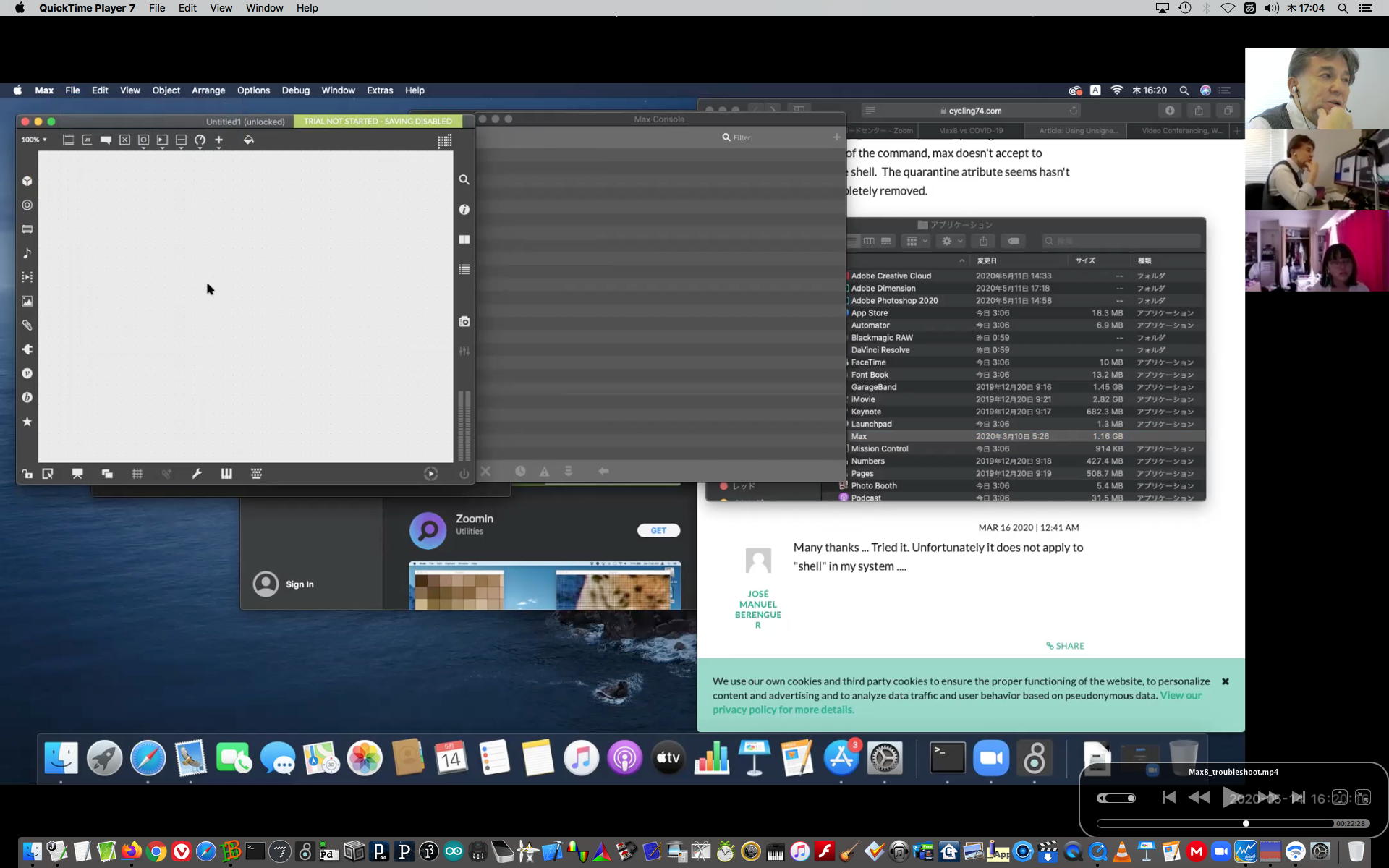Open the Max object browser cube icon
The image size is (1389, 868).
pos(27,181)
